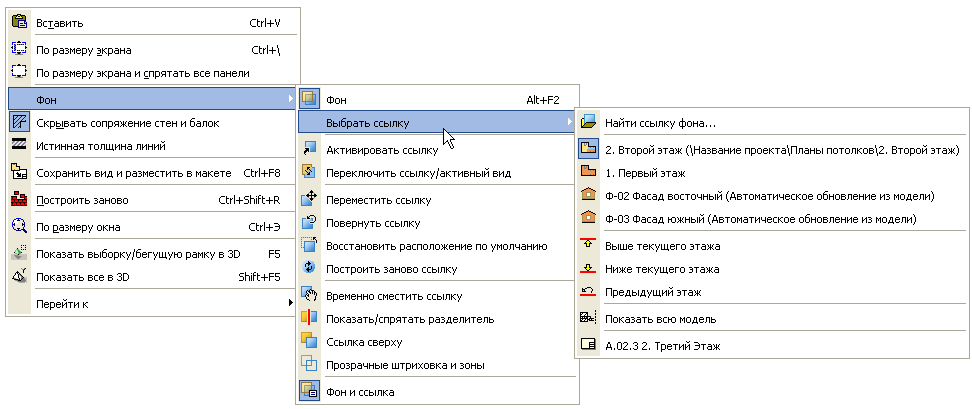The image size is (972, 409).
Task: Click the Восстановить расположение по умолчанию icon
Action: [x=309, y=245]
